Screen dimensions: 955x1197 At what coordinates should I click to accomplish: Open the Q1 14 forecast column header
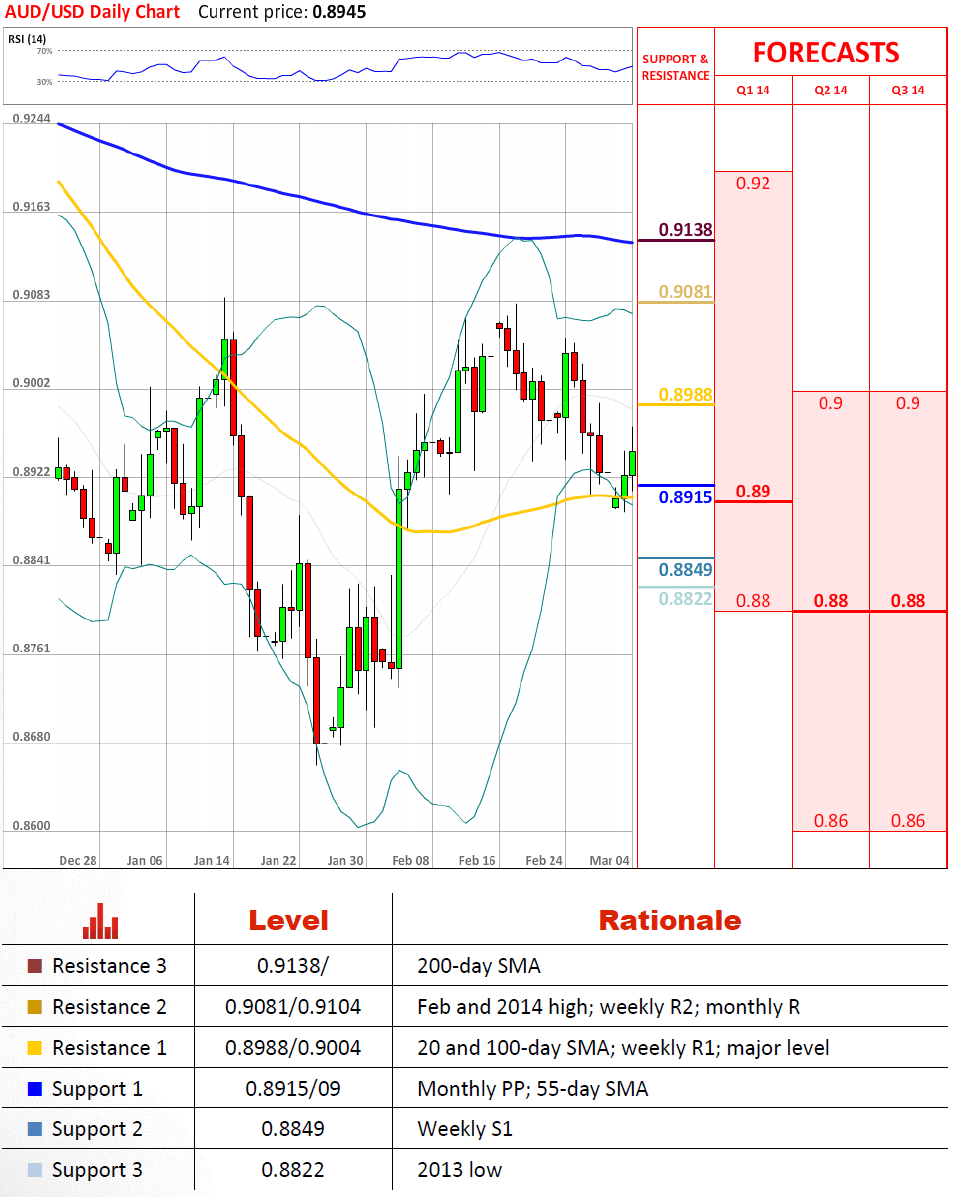click(x=753, y=90)
